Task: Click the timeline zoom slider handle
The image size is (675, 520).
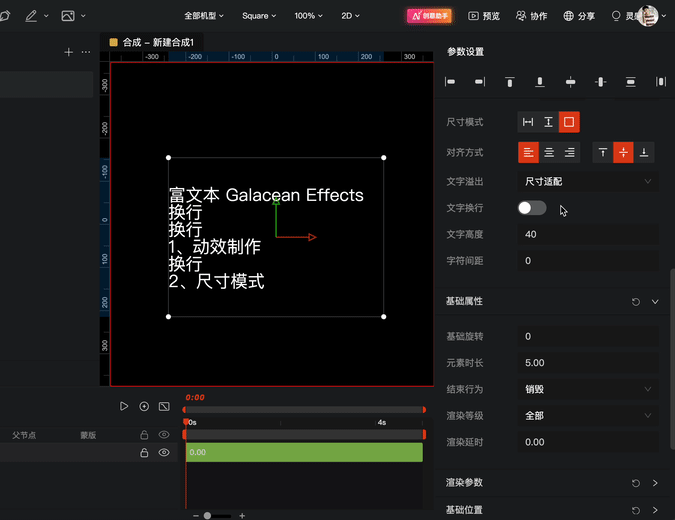Action: (207, 516)
